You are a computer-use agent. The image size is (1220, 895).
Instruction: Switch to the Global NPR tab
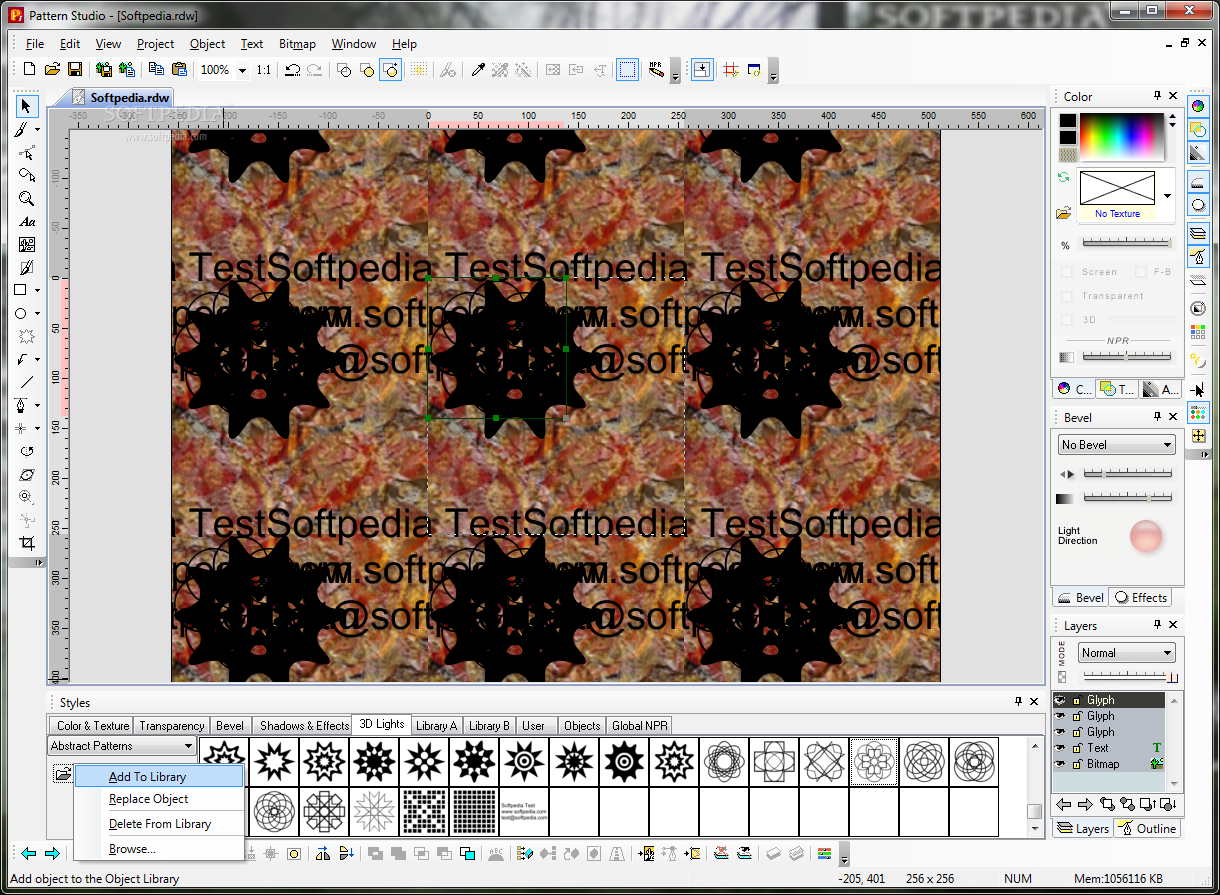click(640, 726)
